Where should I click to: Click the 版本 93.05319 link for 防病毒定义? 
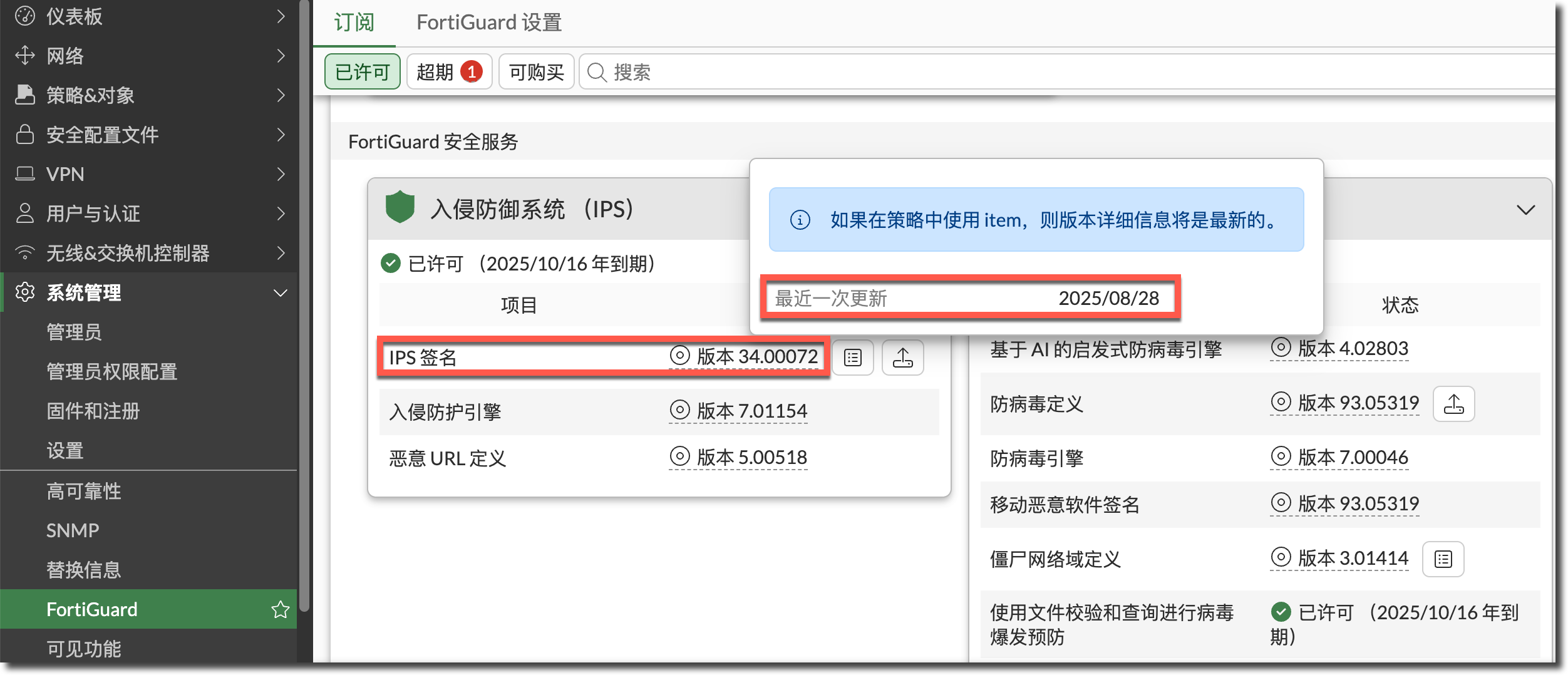[x=1358, y=403]
